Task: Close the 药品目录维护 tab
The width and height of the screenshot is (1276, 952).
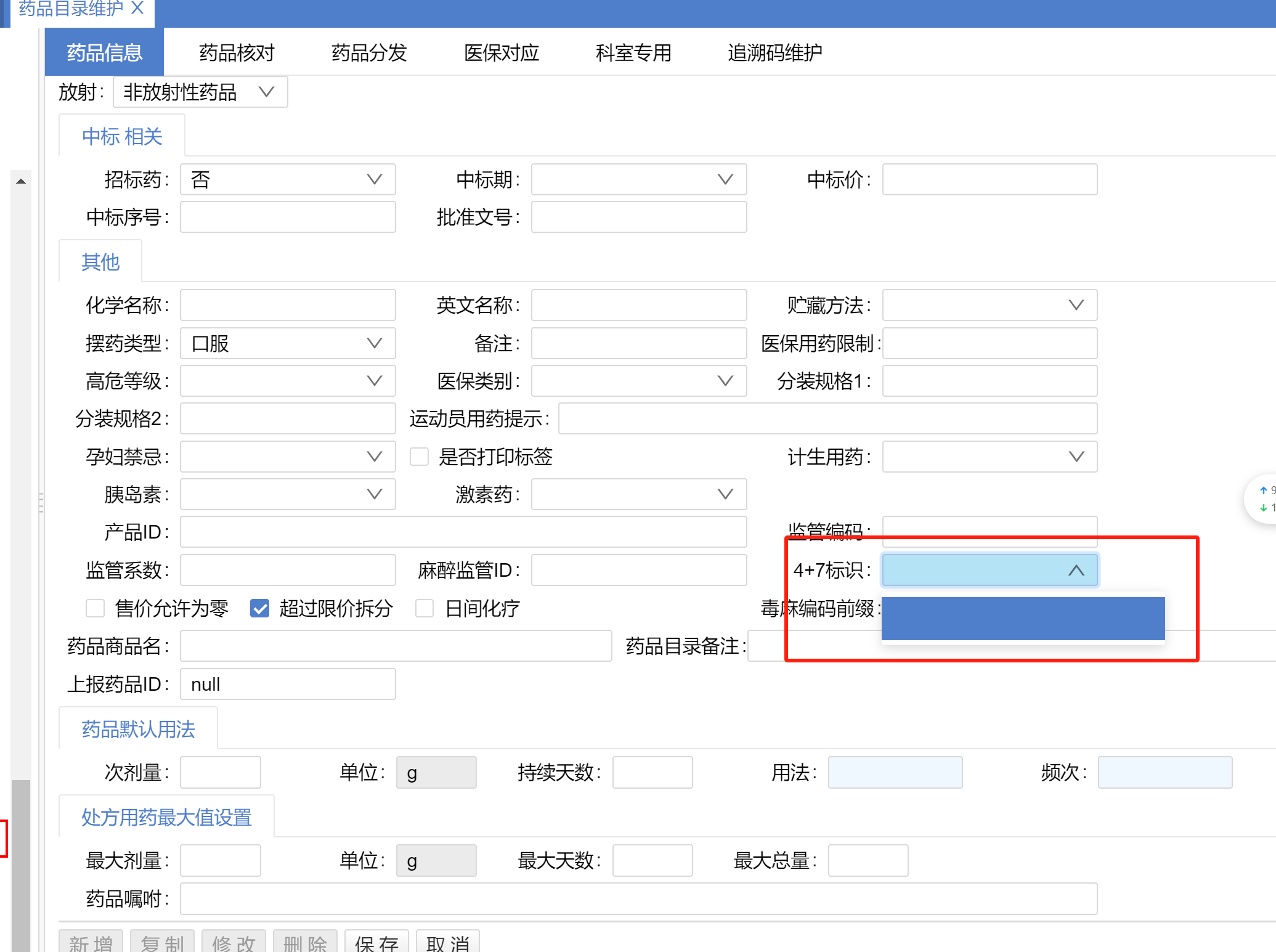Action: tap(137, 8)
